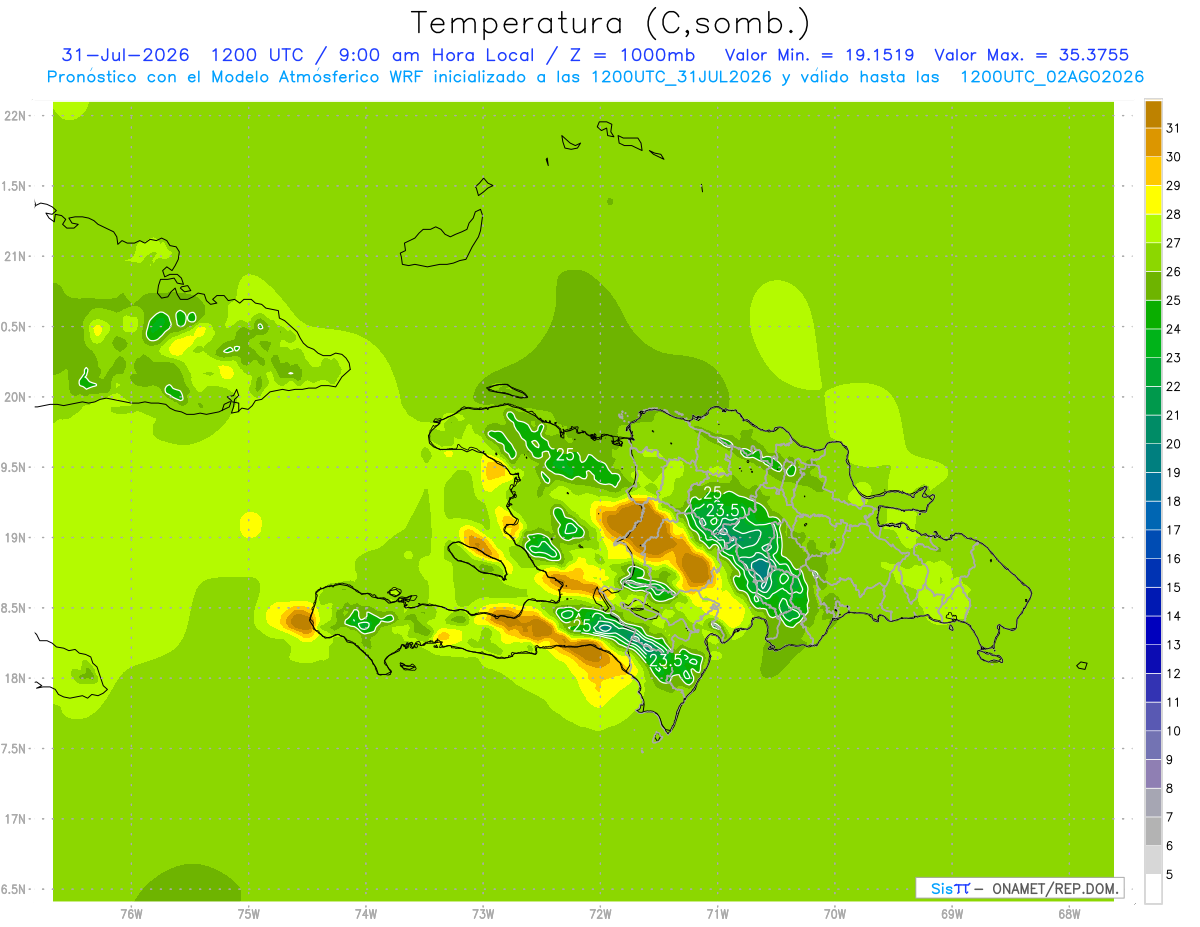Click the "19N" latitude axis label
This screenshot has width=1200, height=927.
coord(16,538)
